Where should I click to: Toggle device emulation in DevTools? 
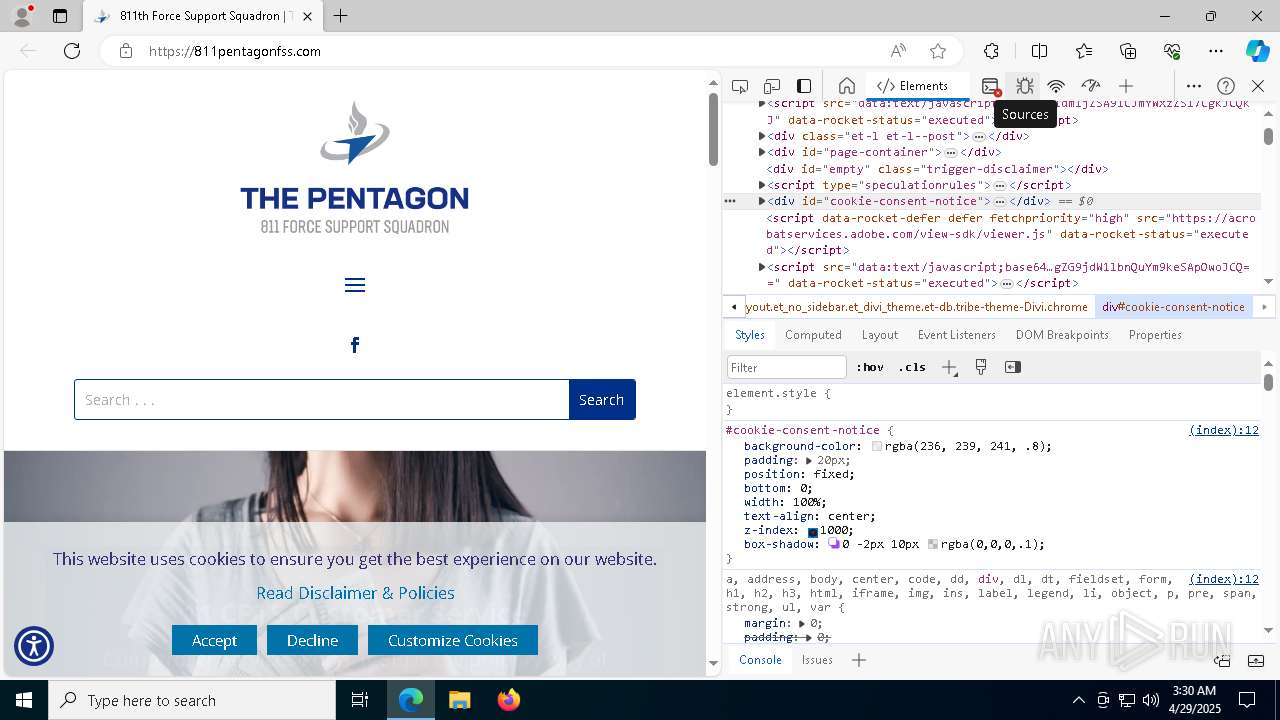(772, 86)
